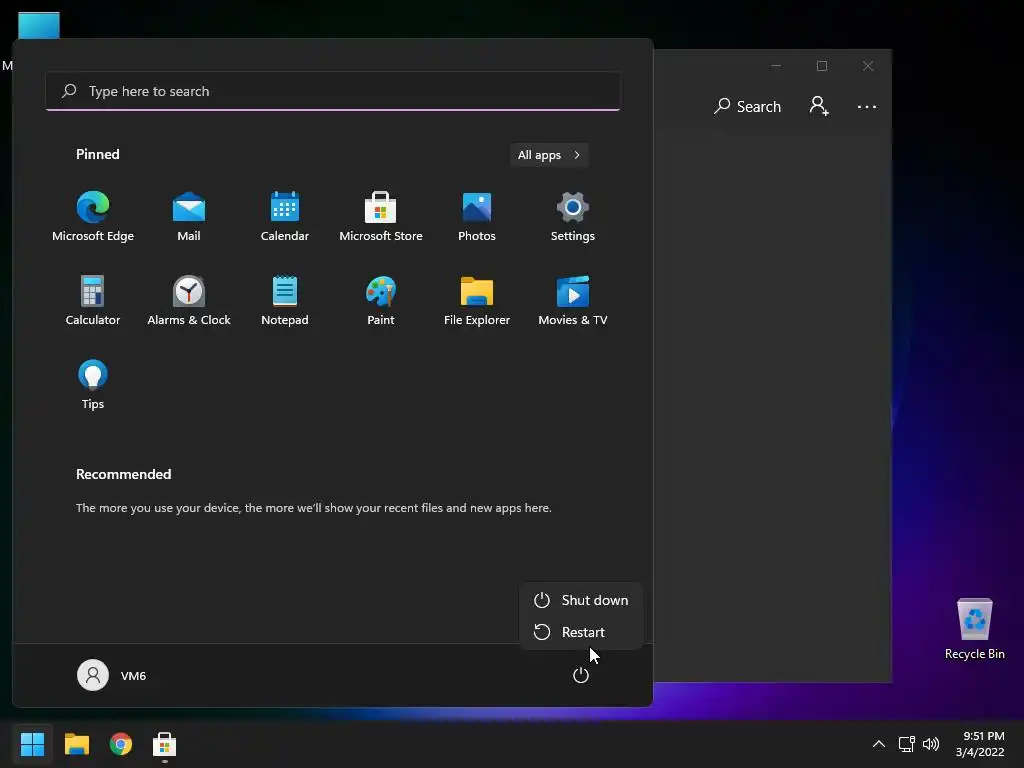Click Search in the background window
Image resolution: width=1024 pixels, height=768 pixels.
(x=747, y=106)
